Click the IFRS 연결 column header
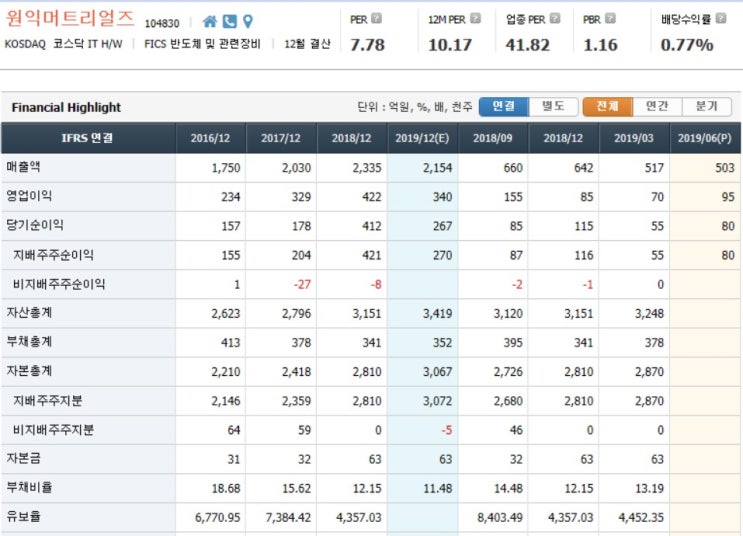Screen dimensions: 743x536 click(88, 138)
